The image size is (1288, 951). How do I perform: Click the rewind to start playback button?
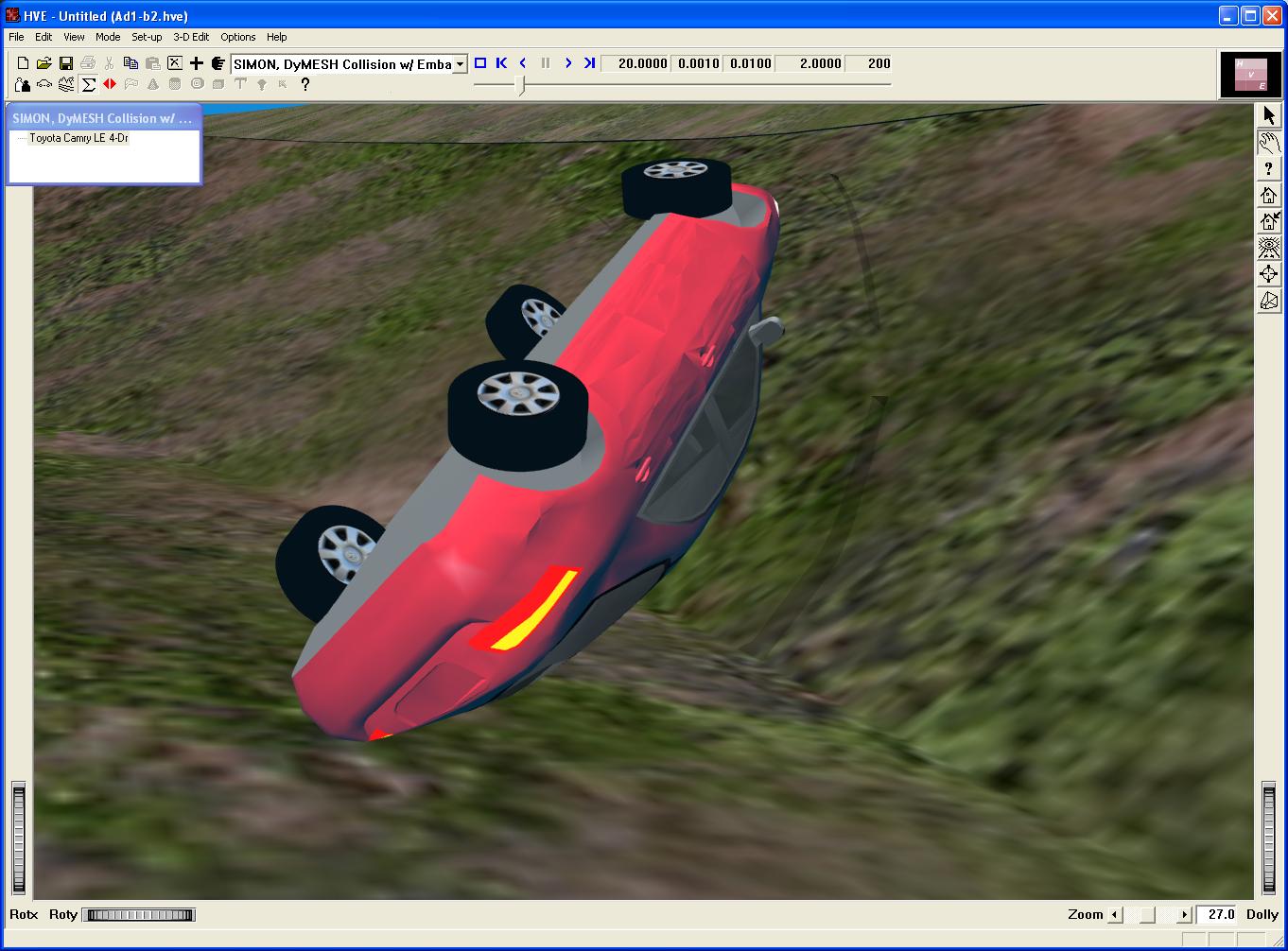pos(501,63)
